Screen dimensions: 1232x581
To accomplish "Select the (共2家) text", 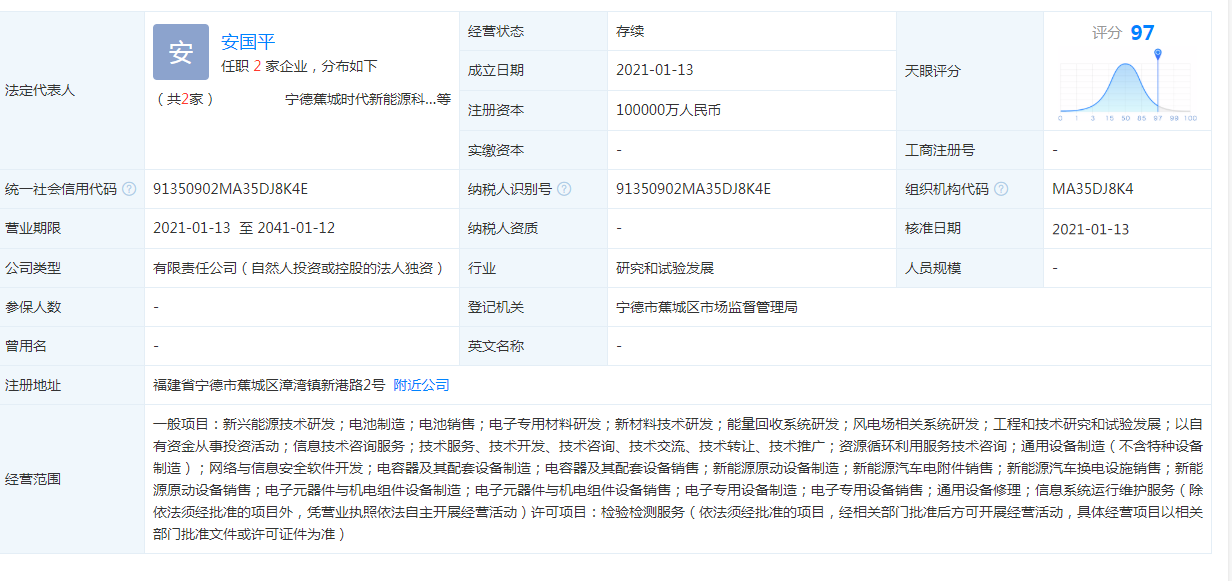I will [x=185, y=100].
